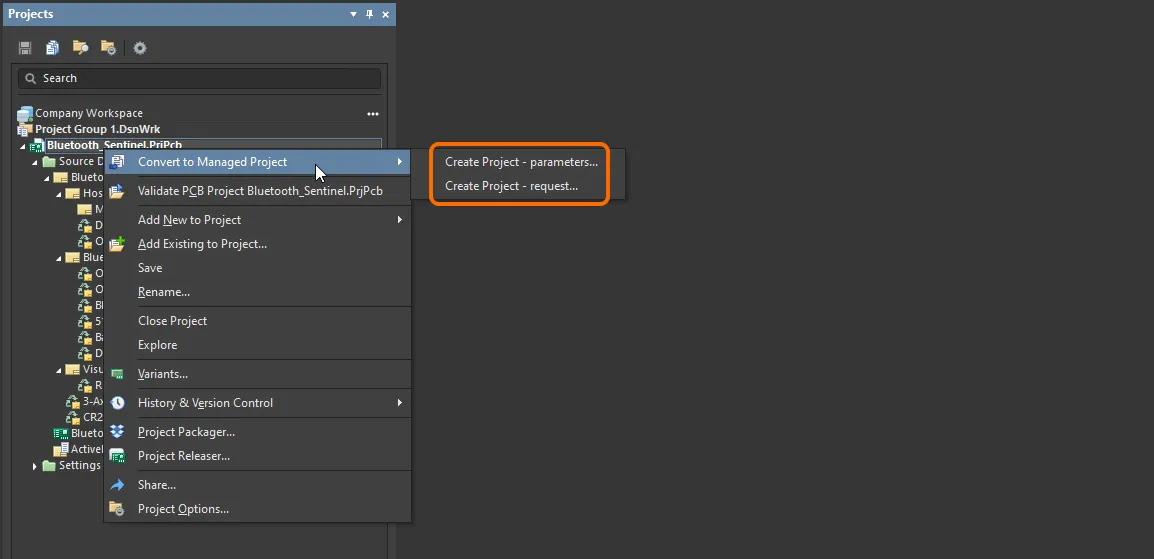
Task: Click the Add Existing to Project icon
Action: (x=117, y=243)
